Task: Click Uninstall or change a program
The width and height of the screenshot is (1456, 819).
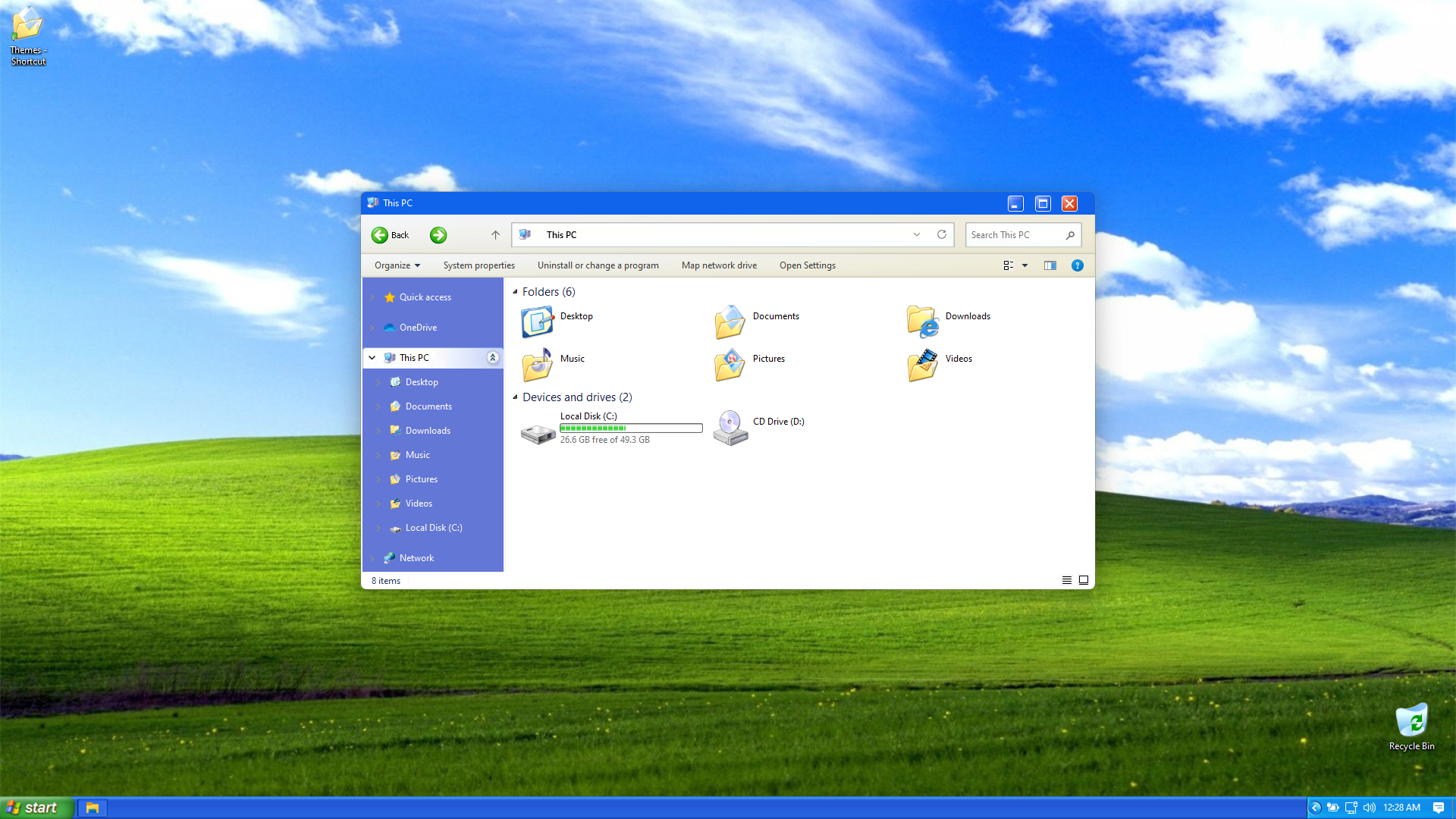Action: point(598,265)
